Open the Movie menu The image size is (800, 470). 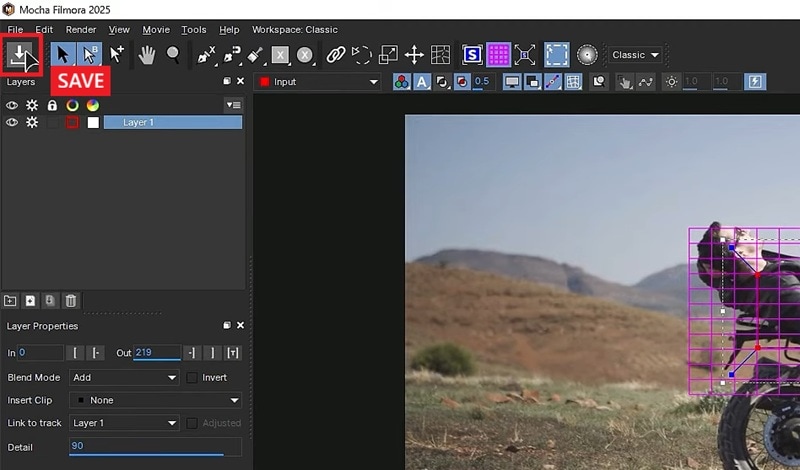(156, 30)
